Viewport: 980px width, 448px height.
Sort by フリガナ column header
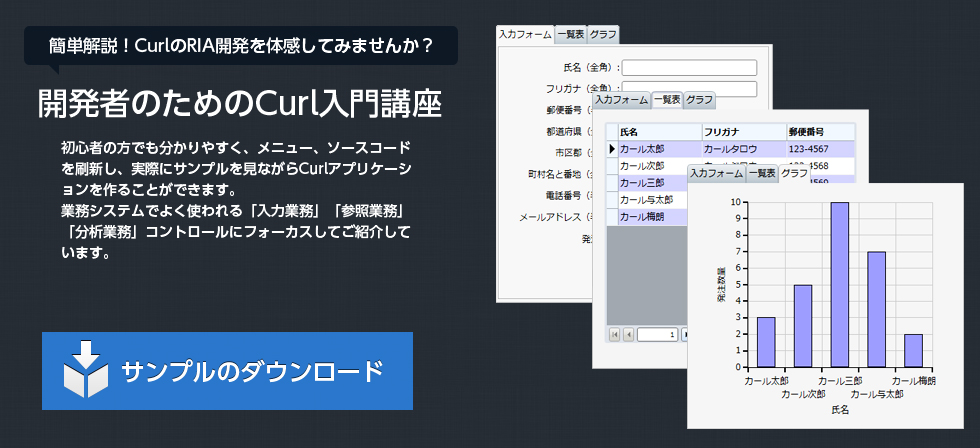click(744, 132)
